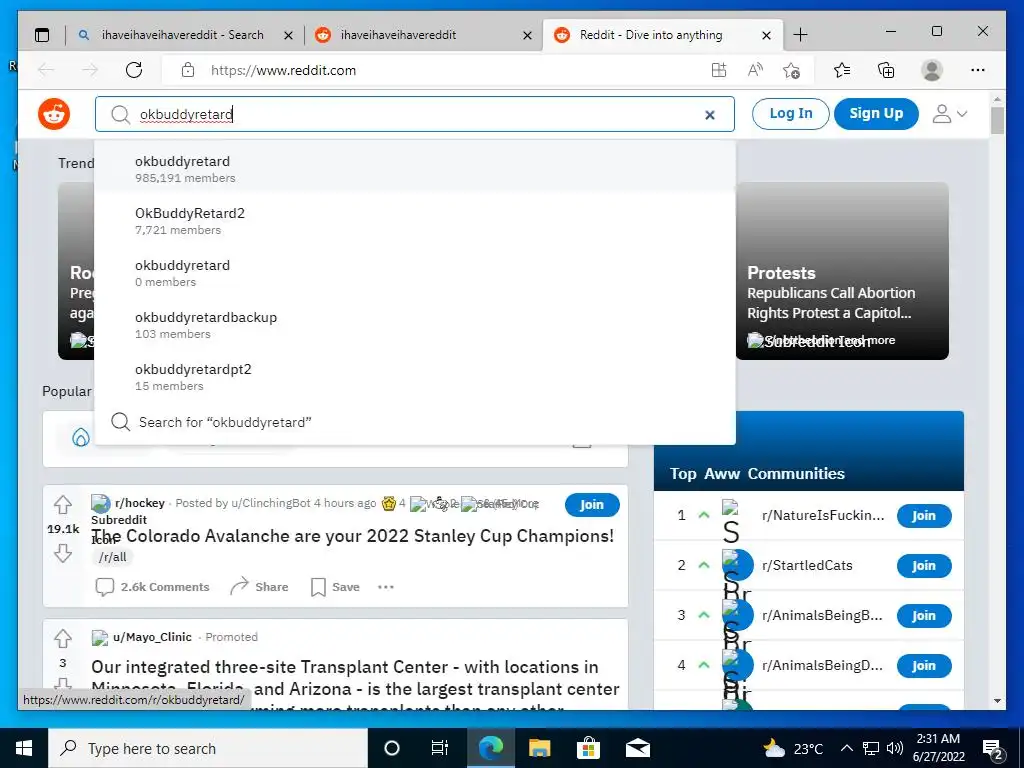Select the Hot sort flame icon
1024x768 pixels.
pos(80,437)
